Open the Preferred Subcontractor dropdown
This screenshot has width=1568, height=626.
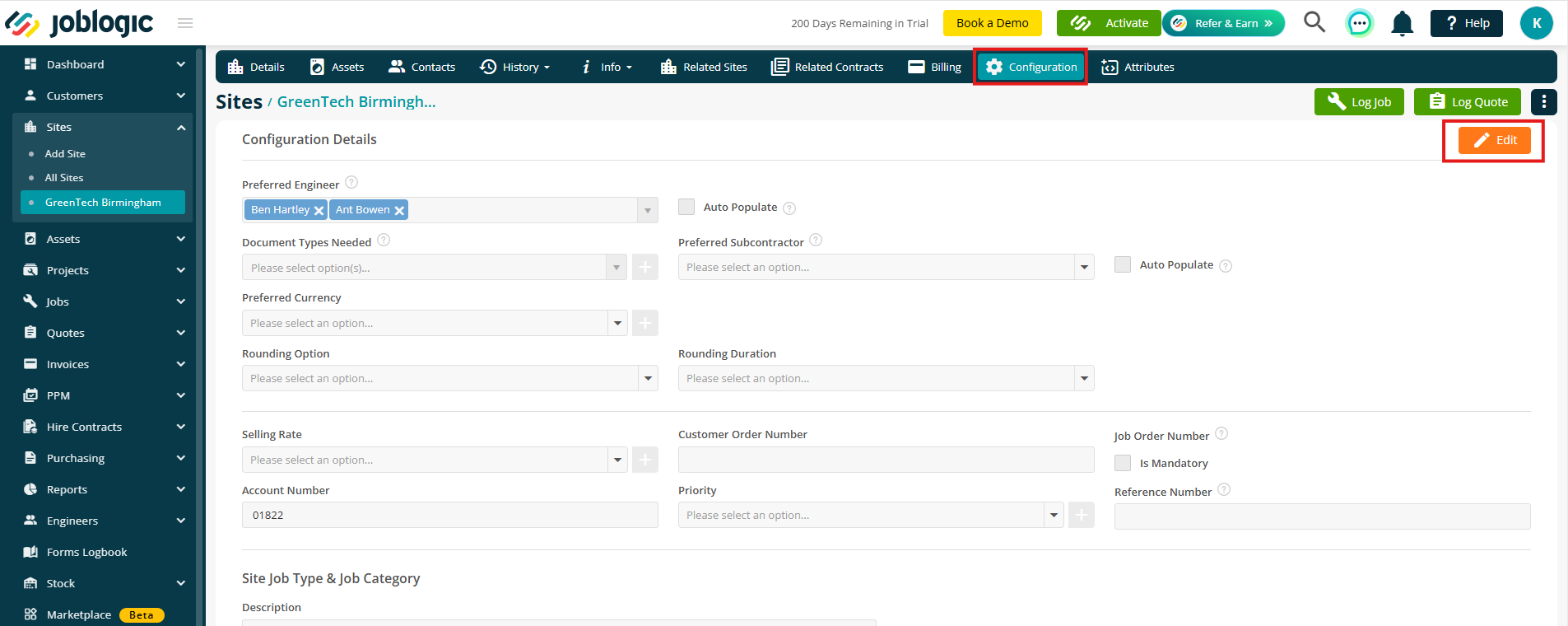886,267
